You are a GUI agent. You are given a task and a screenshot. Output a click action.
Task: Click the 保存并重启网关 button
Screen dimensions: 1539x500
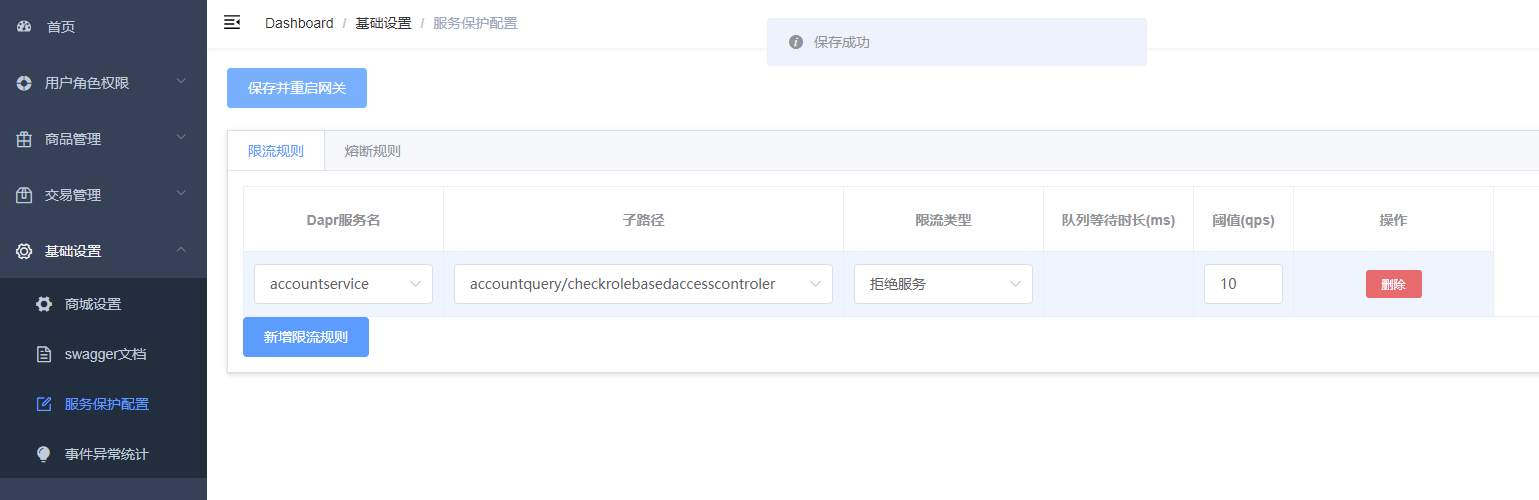[x=297, y=88]
